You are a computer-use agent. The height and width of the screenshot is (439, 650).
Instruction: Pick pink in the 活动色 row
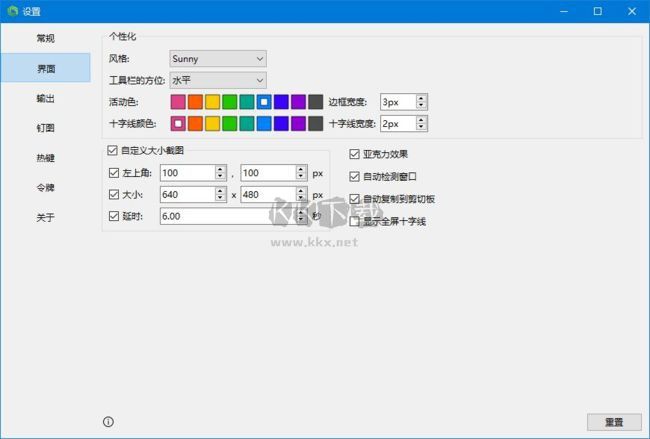(178, 102)
